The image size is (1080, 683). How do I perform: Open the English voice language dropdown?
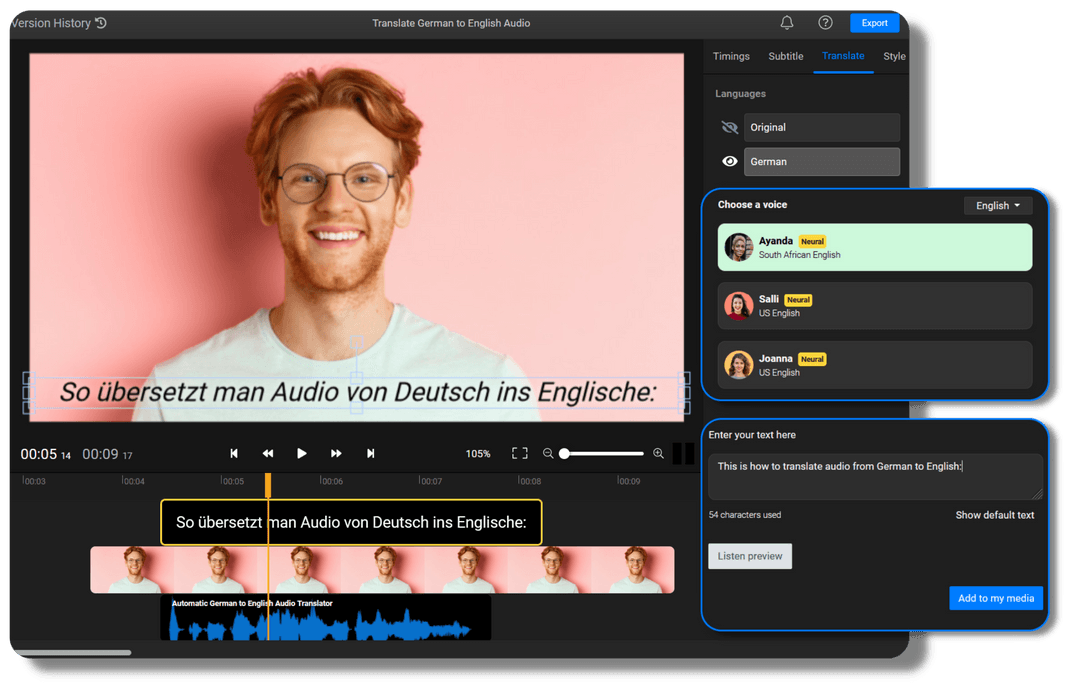click(x=998, y=206)
